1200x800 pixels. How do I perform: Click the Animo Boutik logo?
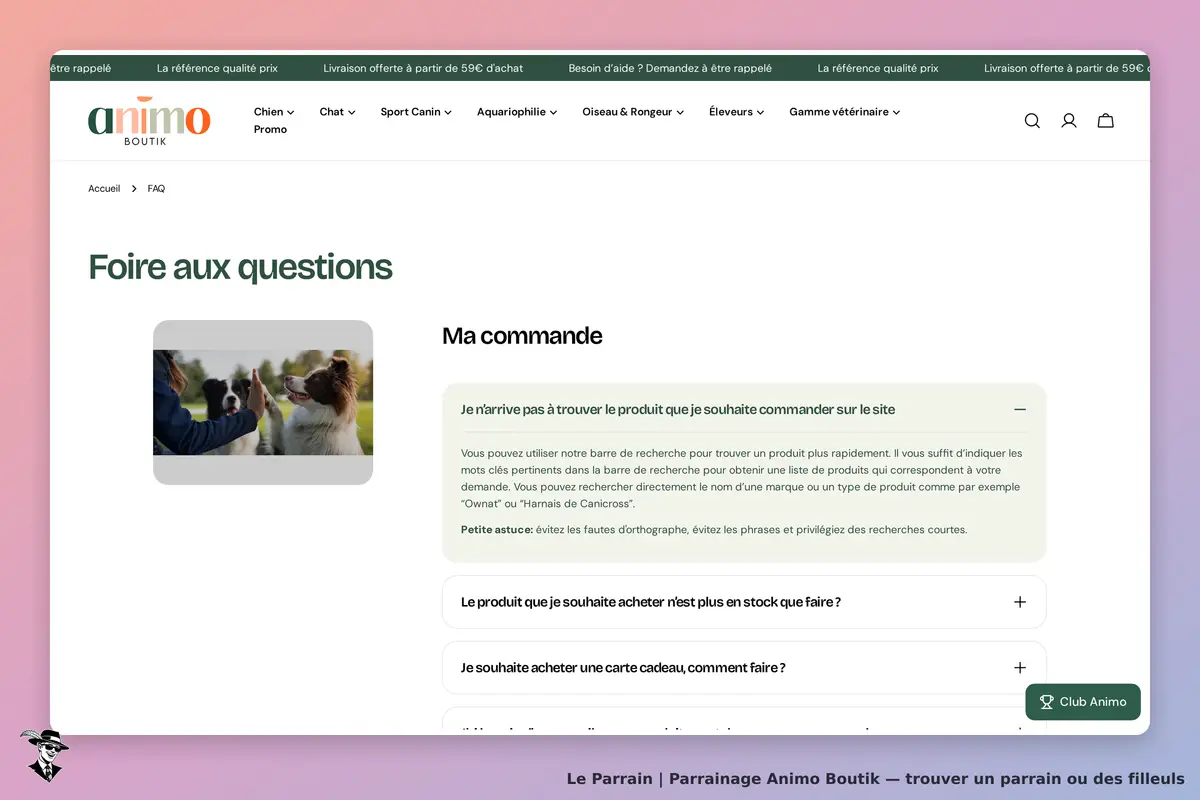(149, 120)
